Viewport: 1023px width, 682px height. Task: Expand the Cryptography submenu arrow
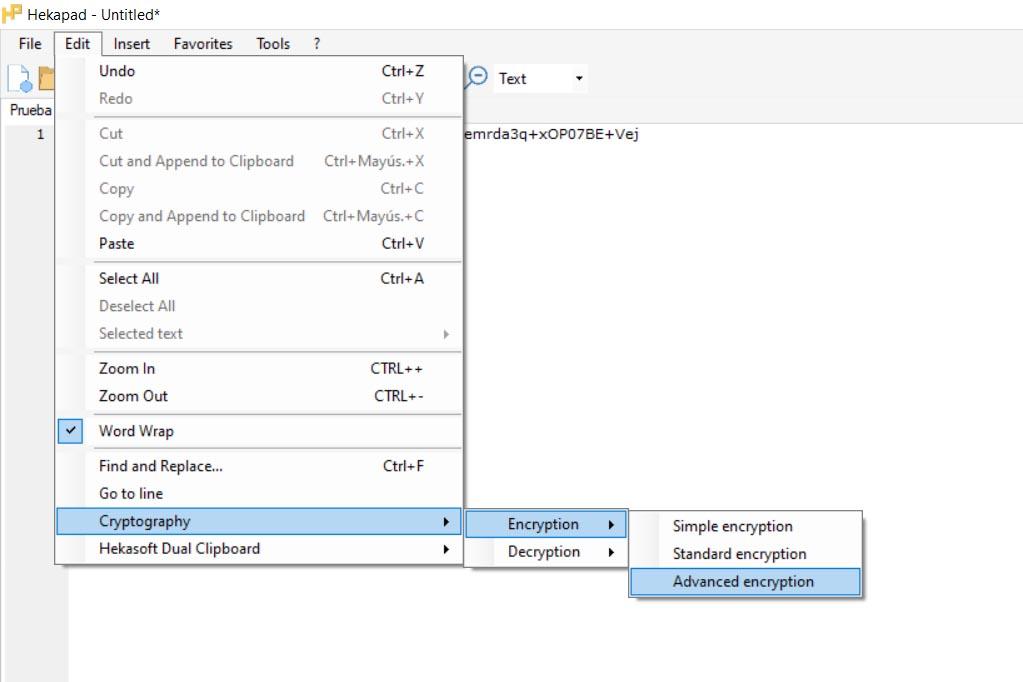pos(446,521)
